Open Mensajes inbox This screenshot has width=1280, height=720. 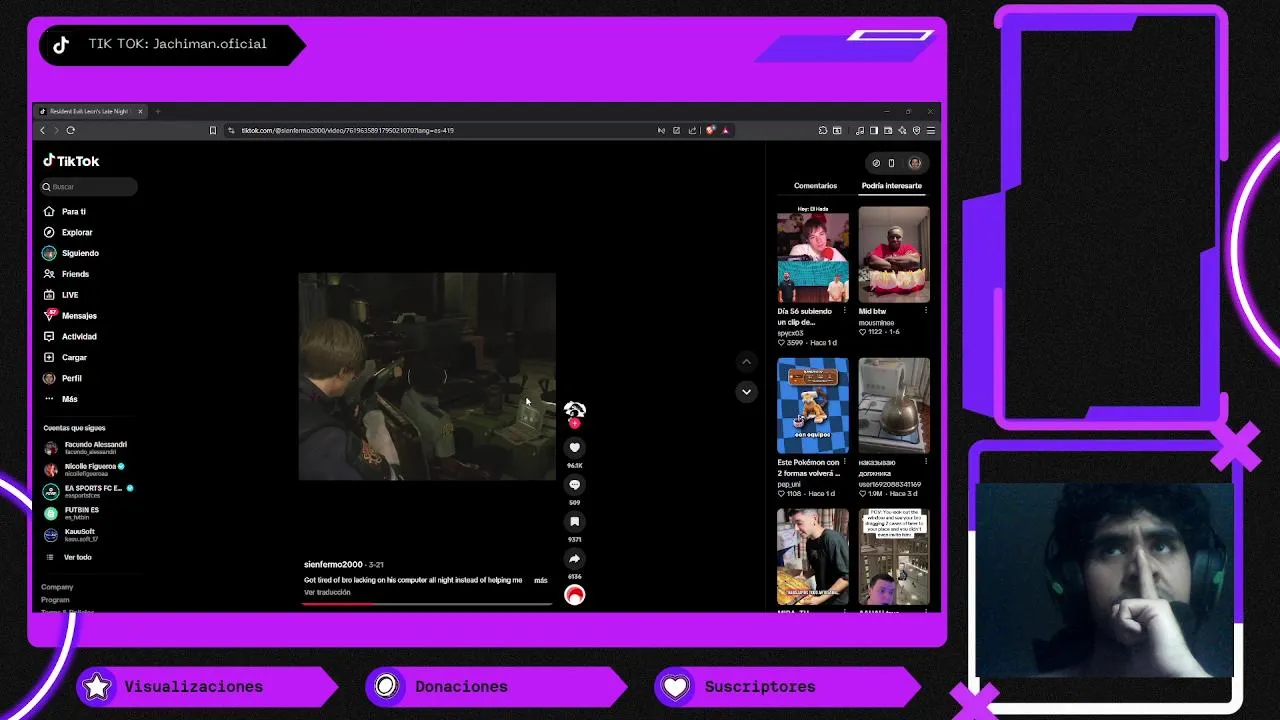click(70, 316)
